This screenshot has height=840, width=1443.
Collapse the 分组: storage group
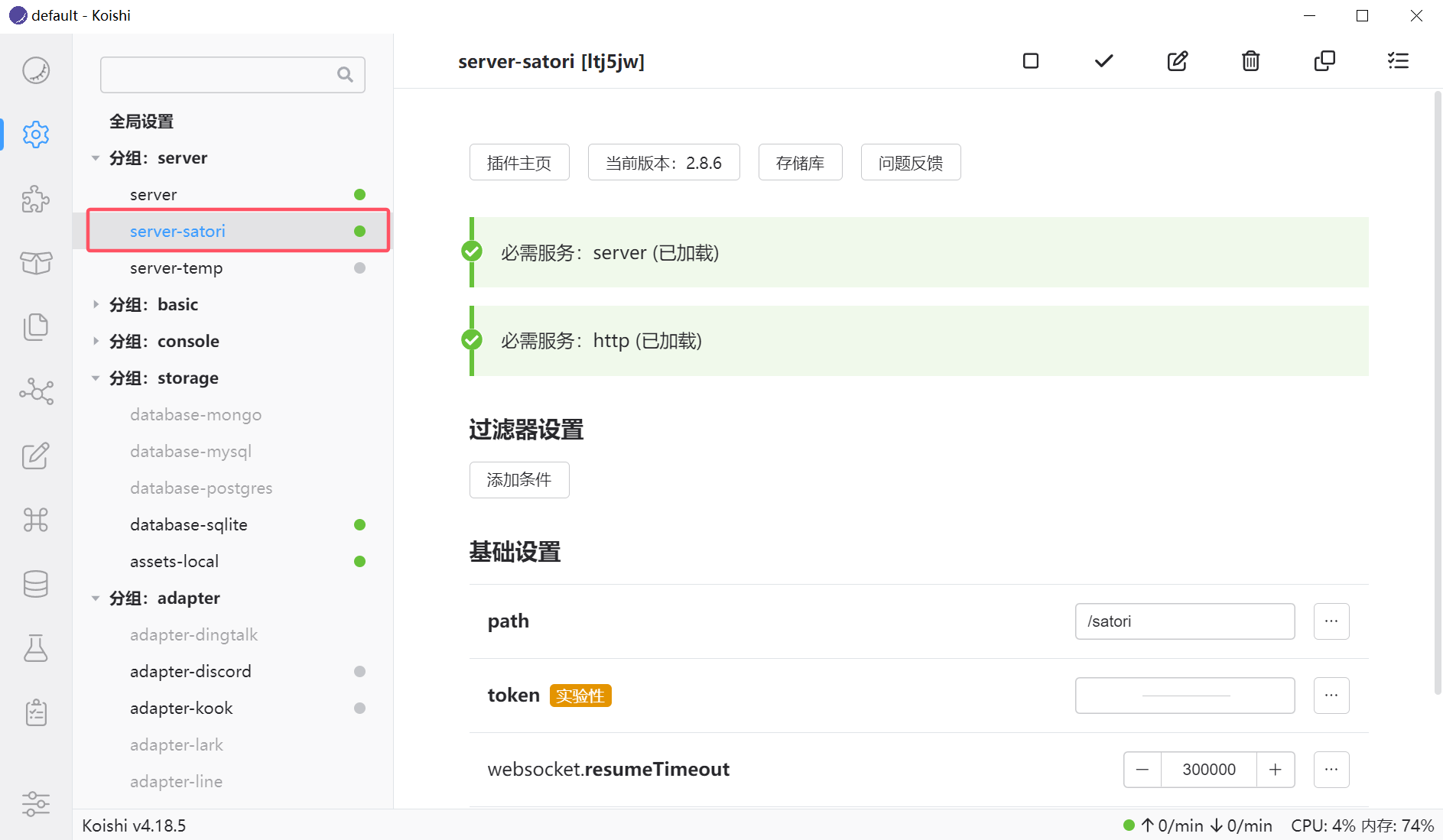click(x=96, y=378)
